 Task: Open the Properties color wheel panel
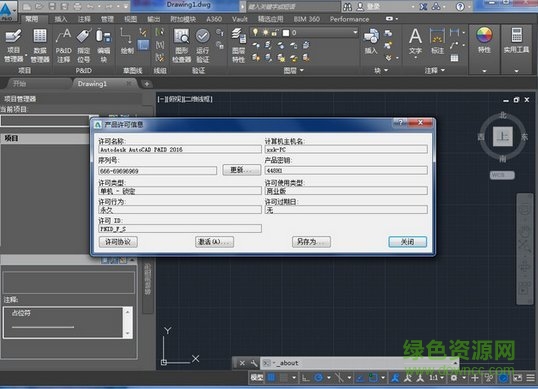pos(484,40)
